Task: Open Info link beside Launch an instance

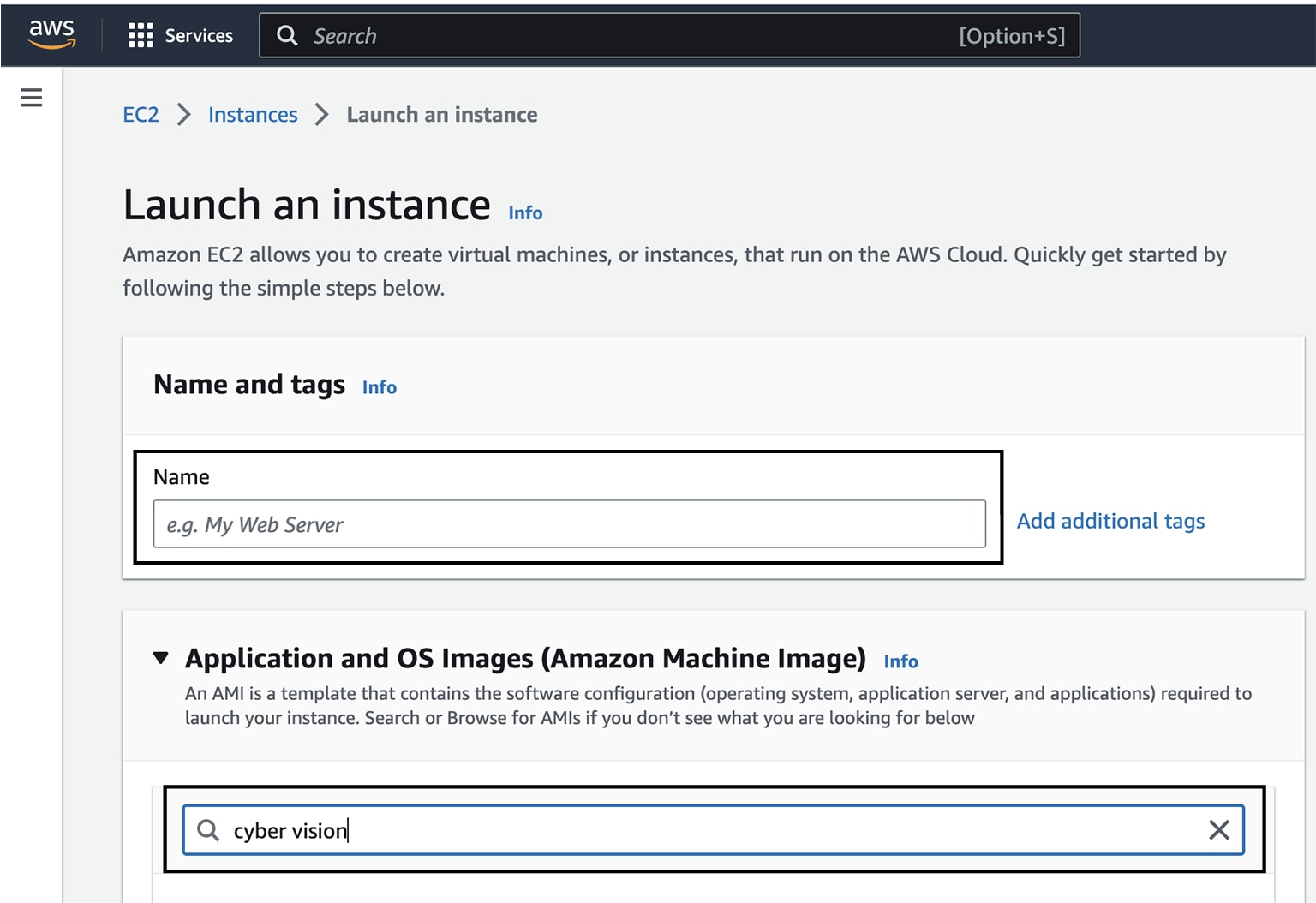Action: click(x=525, y=212)
